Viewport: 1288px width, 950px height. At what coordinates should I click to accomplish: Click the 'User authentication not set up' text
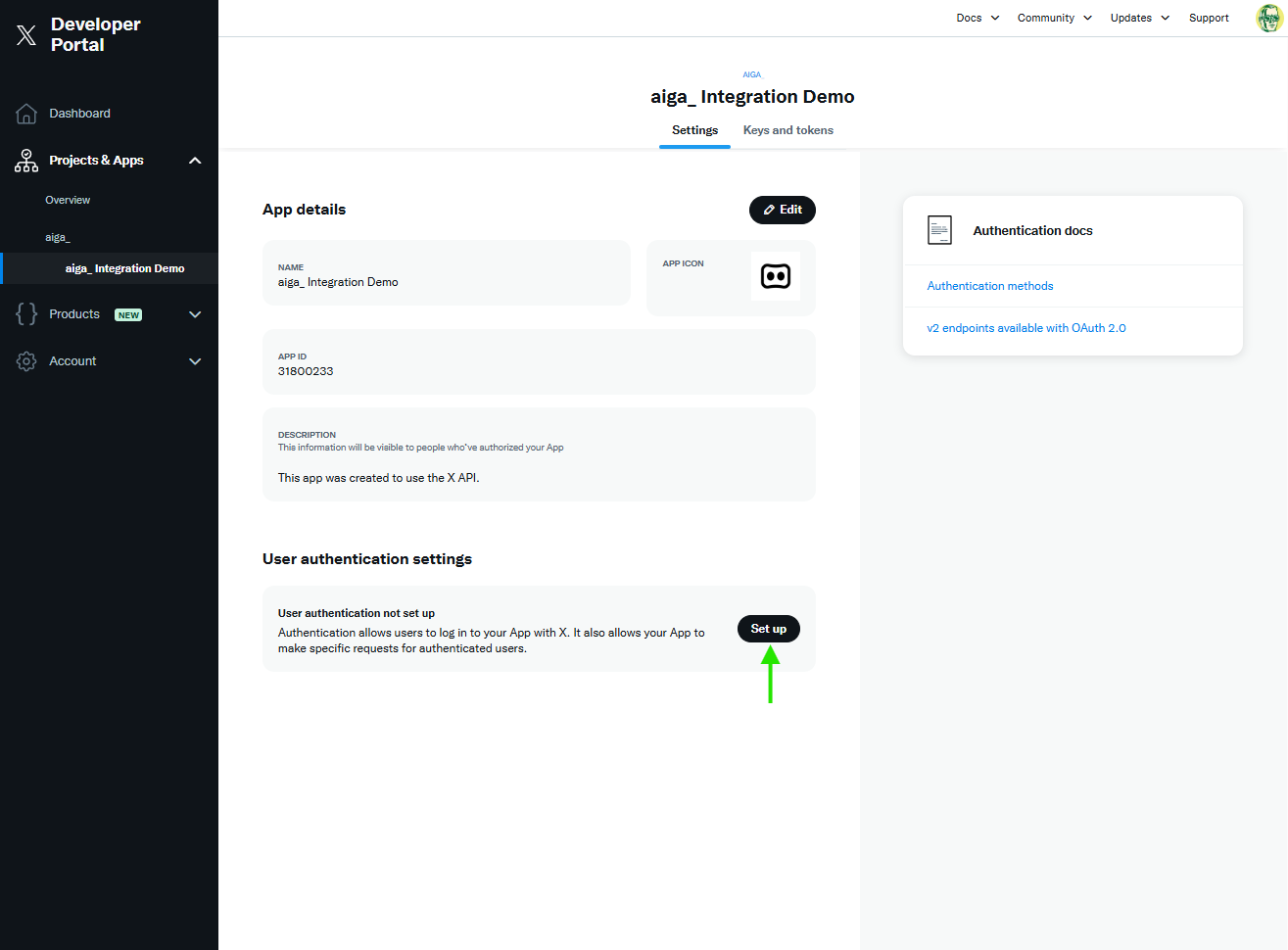(x=357, y=613)
